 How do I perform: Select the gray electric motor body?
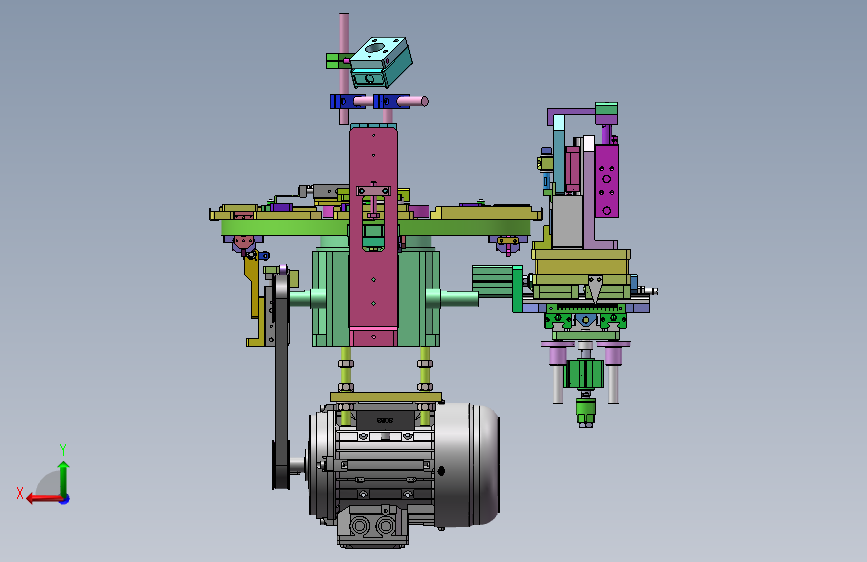coord(405,465)
